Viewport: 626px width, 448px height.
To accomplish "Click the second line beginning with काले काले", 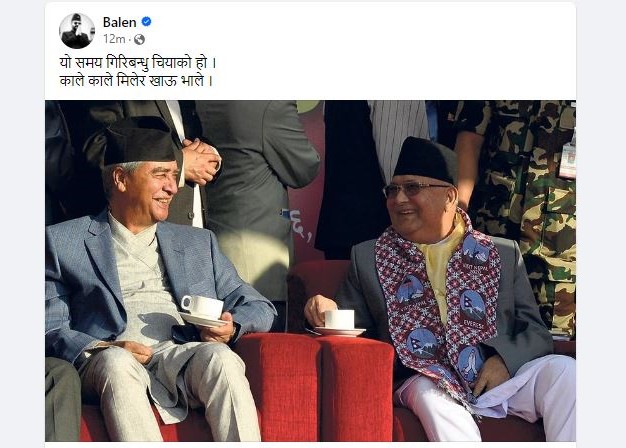I will click(x=136, y=81).
